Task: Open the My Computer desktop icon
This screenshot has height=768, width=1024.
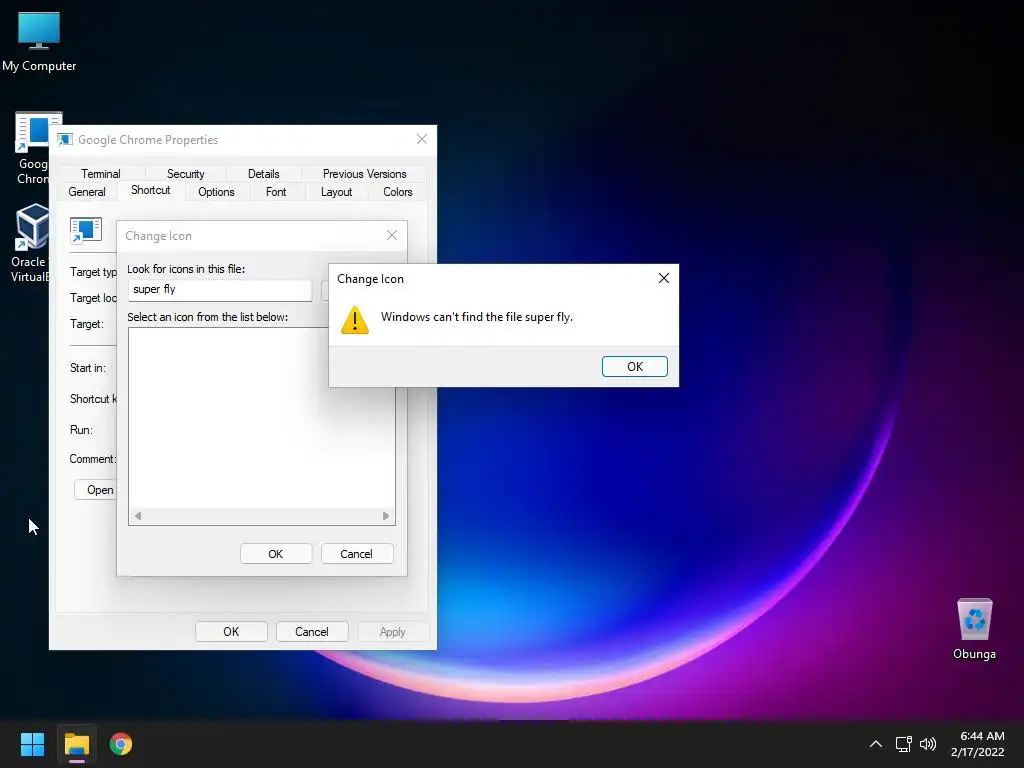Action: (39, 41)
